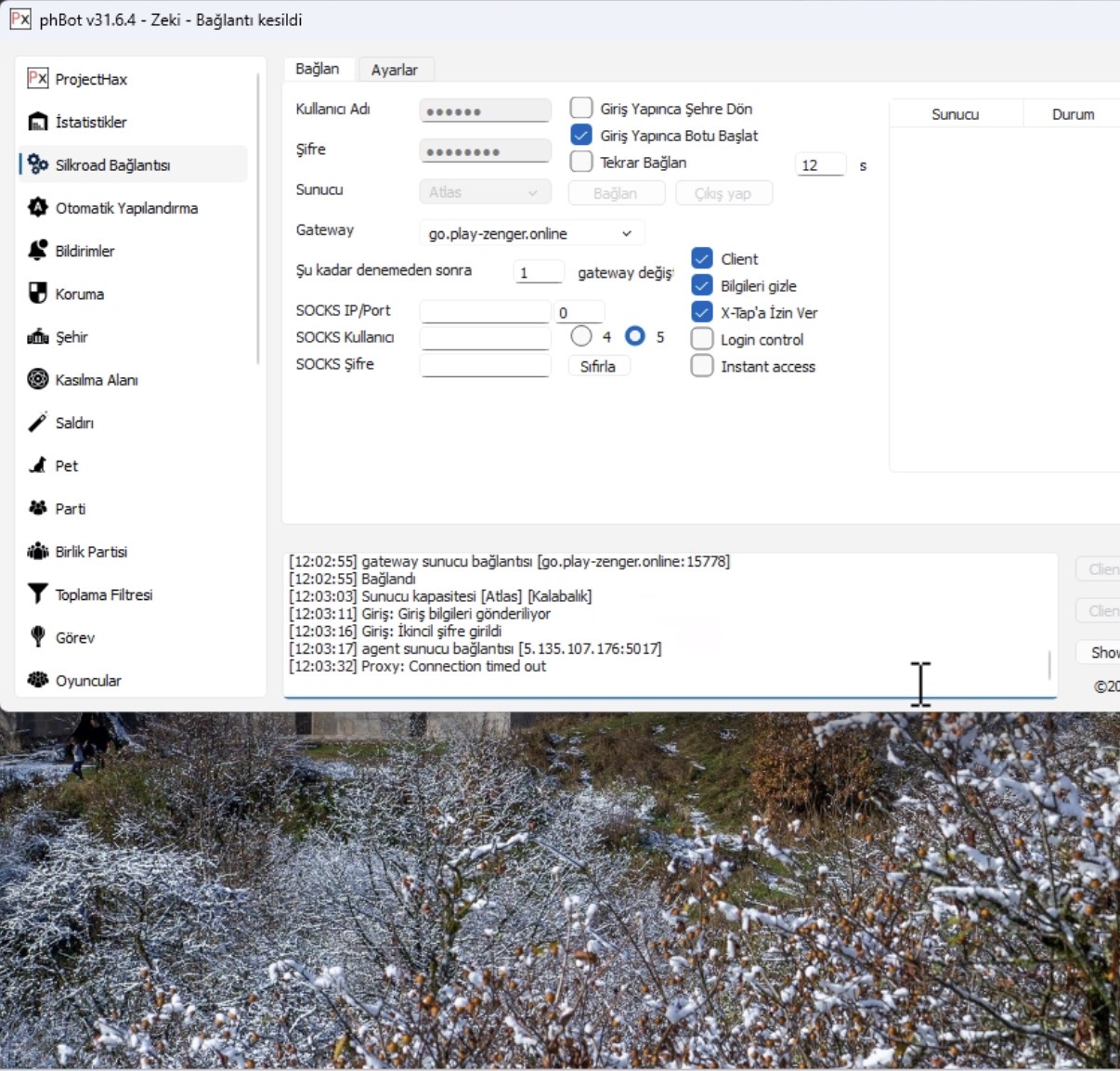Select the Saldırı sword icon
The height and width of the screenshot is (1071, 1120).
click(37, 423)
